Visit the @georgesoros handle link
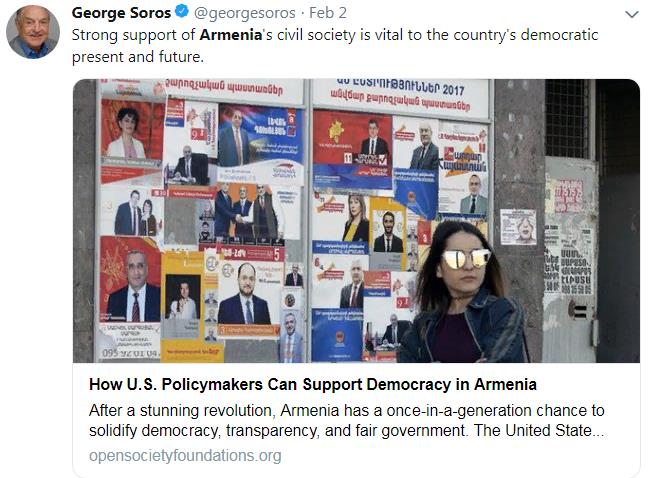This screenshot has height=478, width=648. [245, 13]
